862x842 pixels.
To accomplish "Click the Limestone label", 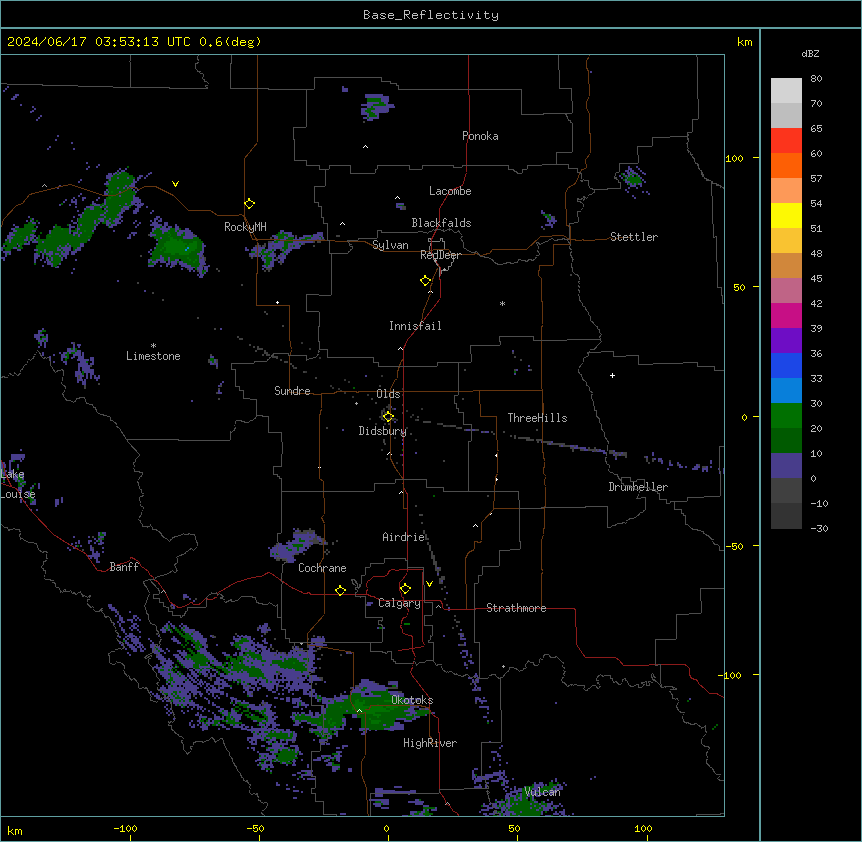I will coord(153,356).
